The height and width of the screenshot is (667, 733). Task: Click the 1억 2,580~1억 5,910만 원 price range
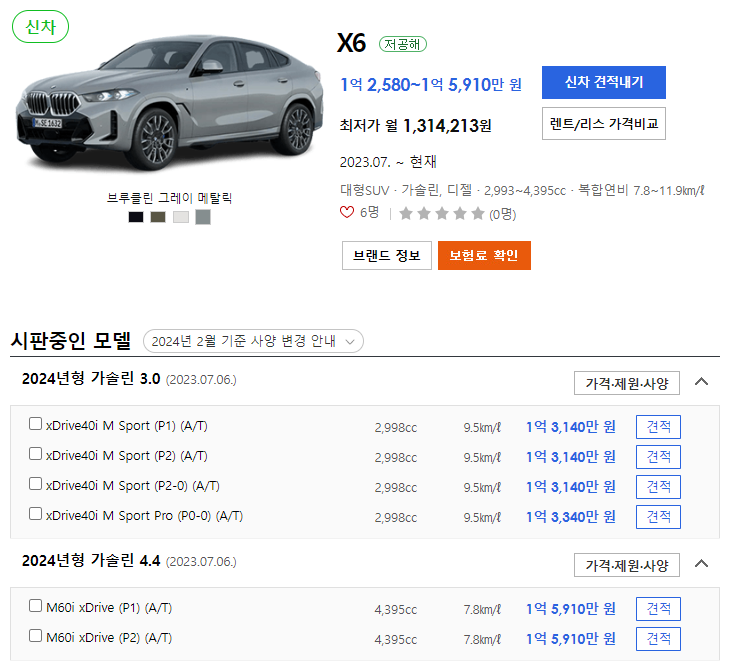tap(431, 85)
